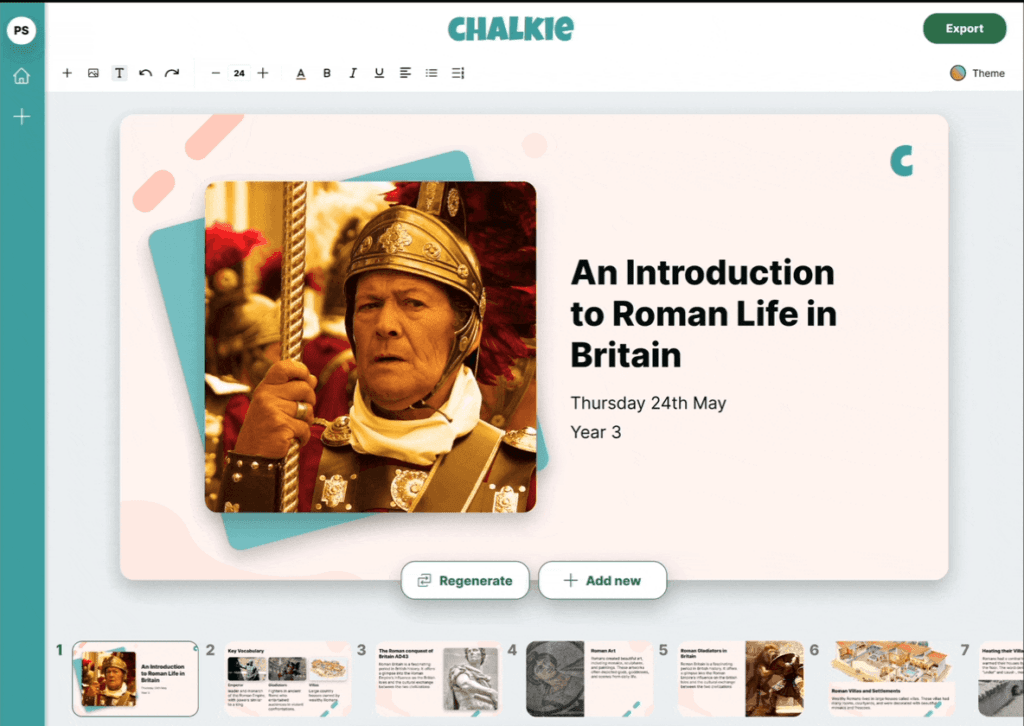Open slide 7 Heating their Villas thumbnail
This screenshot has height=726, width=1024.
(x=1001, y=679)
